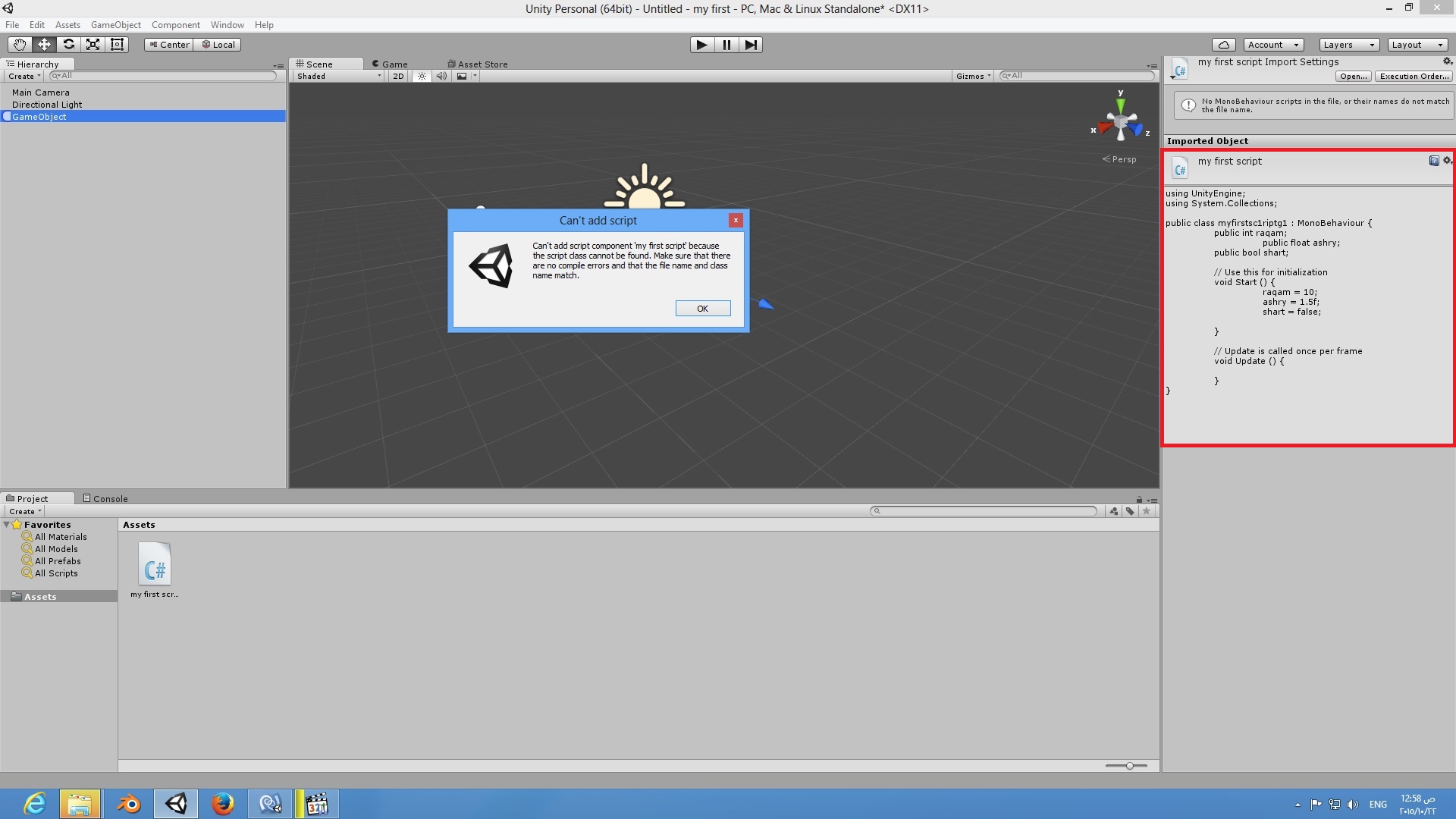Click the Project search field
1456x819 pixels.
tap(984, 511)
